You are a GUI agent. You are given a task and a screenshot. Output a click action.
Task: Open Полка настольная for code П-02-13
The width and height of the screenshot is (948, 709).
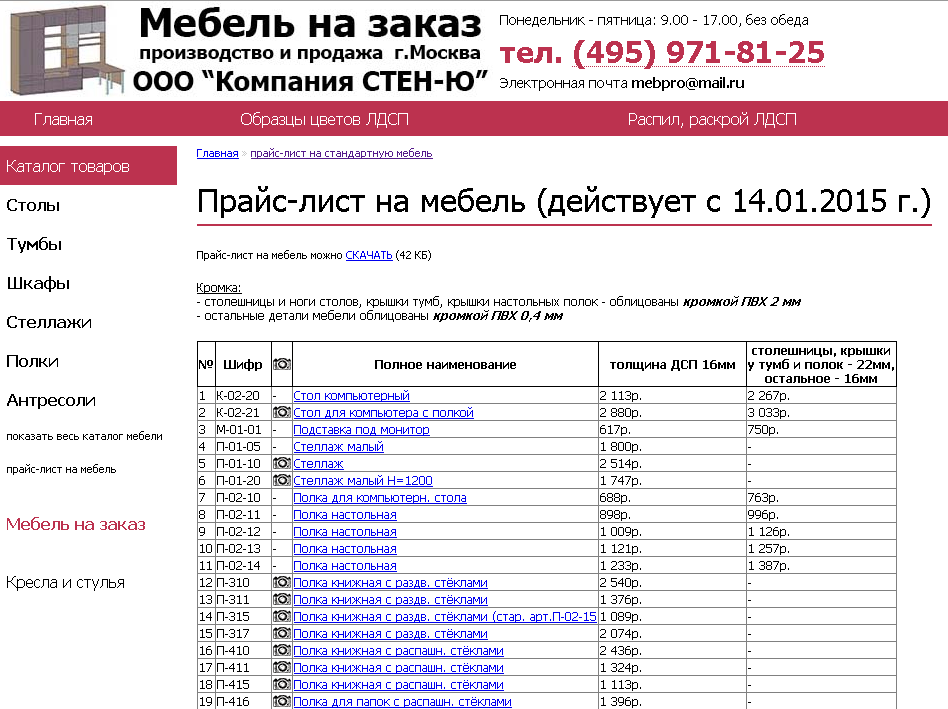pyautogui.click(x=345, y=548)
